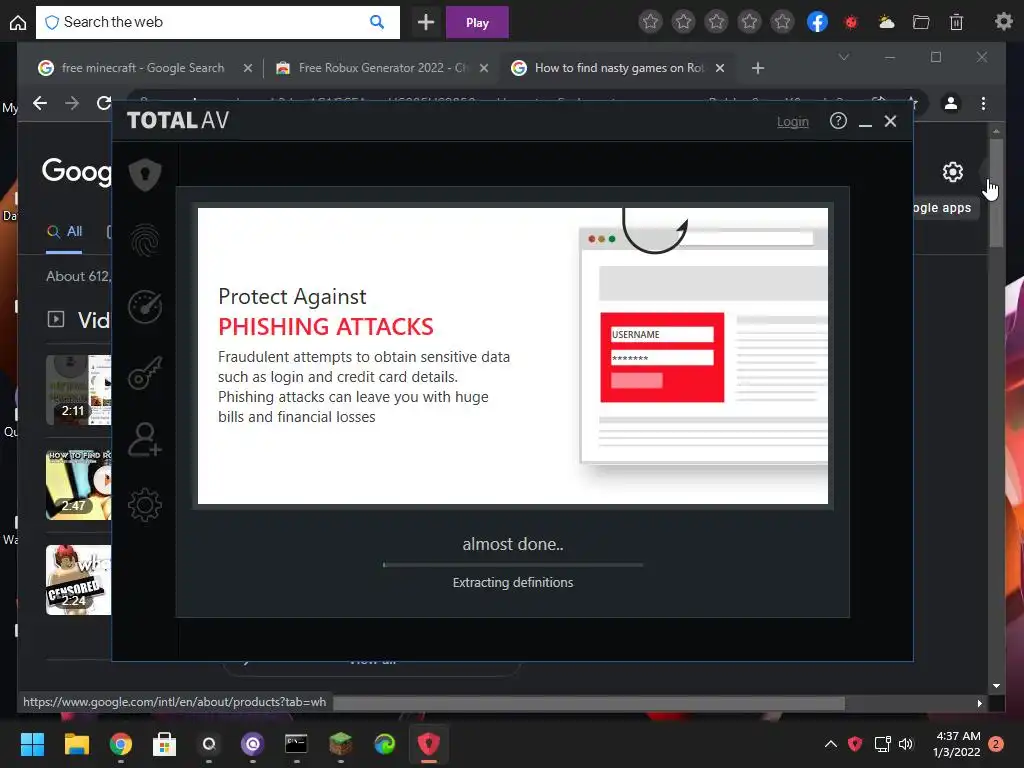Open TotalAV key password vault icon
Screen dimensions: 1024x768
tap(145, 373)
